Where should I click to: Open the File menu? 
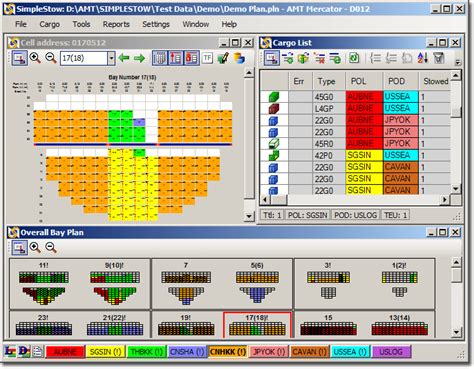(21, 24)
